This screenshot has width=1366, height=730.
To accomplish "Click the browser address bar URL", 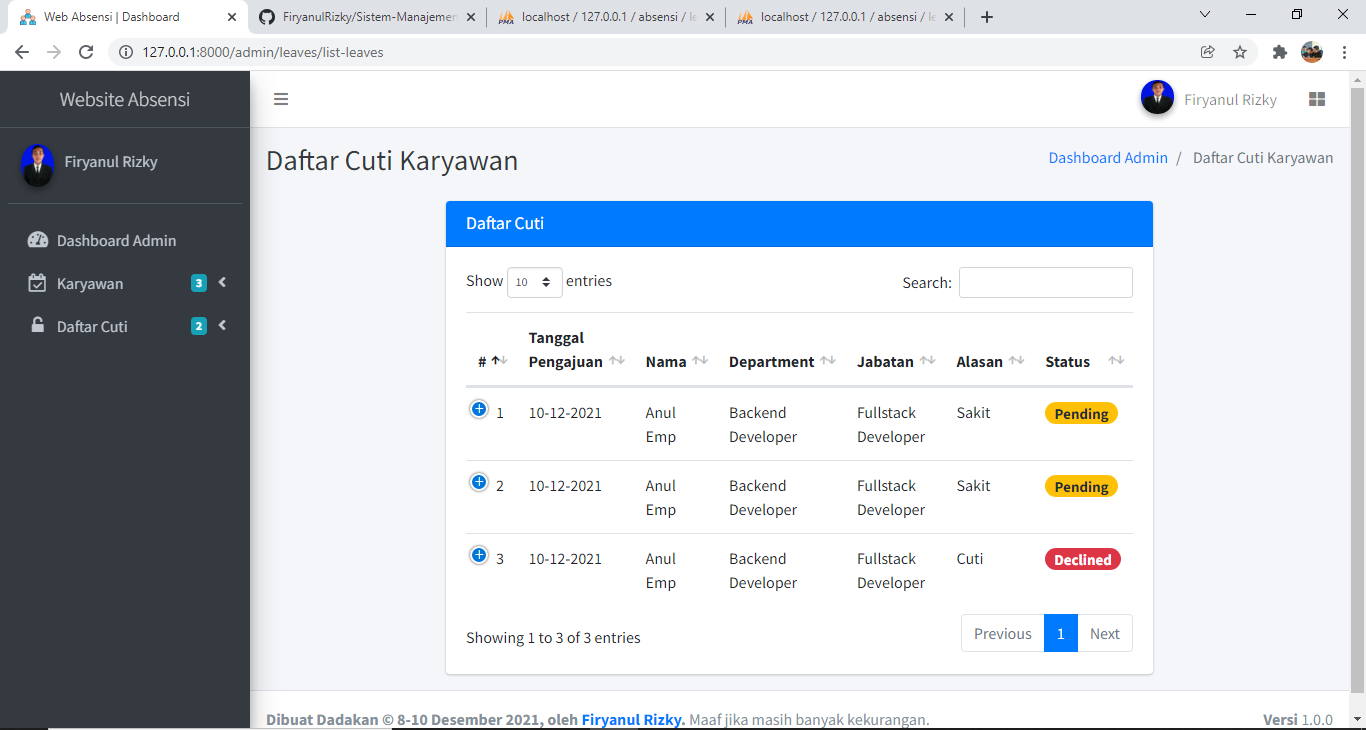I will 262,52.
